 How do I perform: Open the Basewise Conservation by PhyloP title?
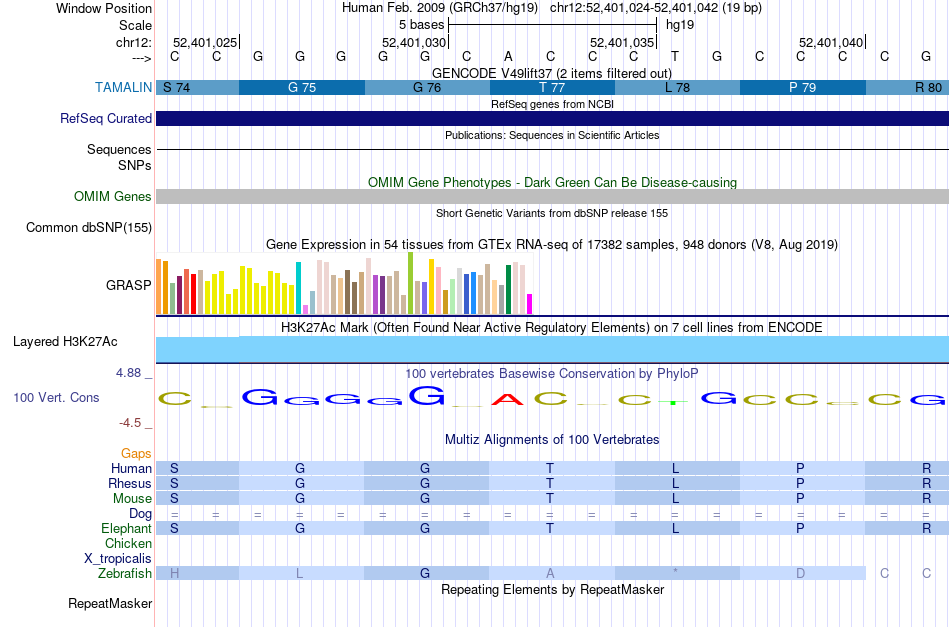(552, 373)
